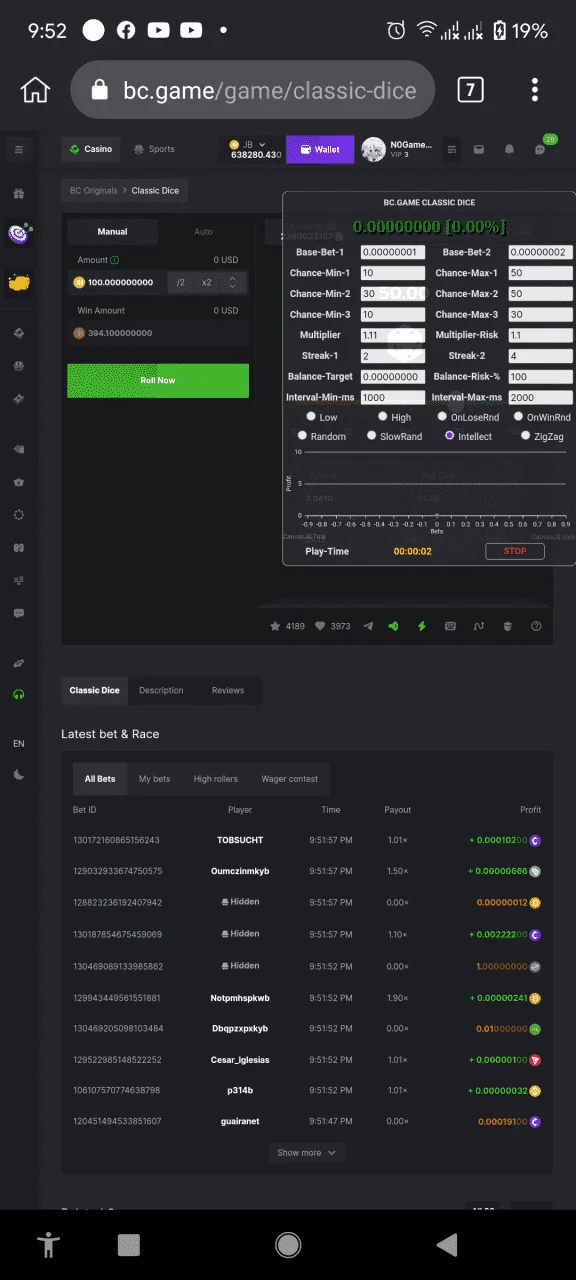The height and width of the screenshot is (1280, 576).
Task: Click the amount info circle icon
Action: [x=114, y=260]
